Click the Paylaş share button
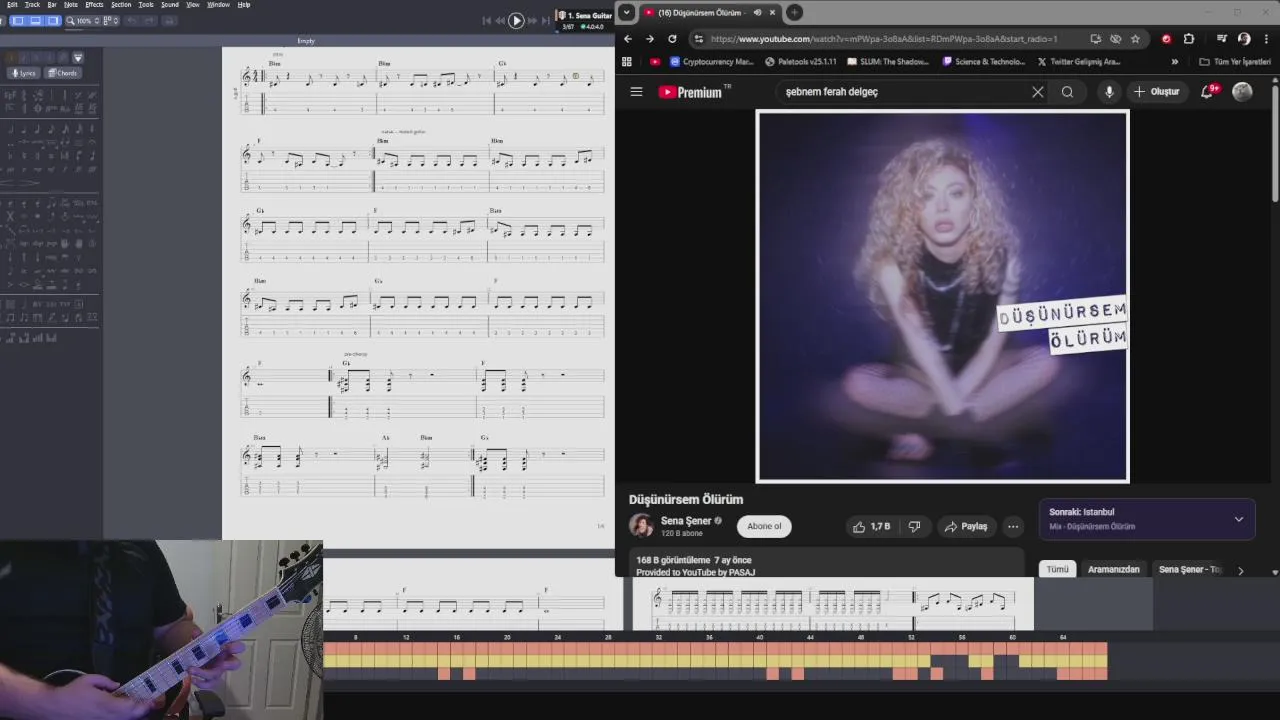The width and height of the screenshot is (1280, 720). (x=966, y=527)
